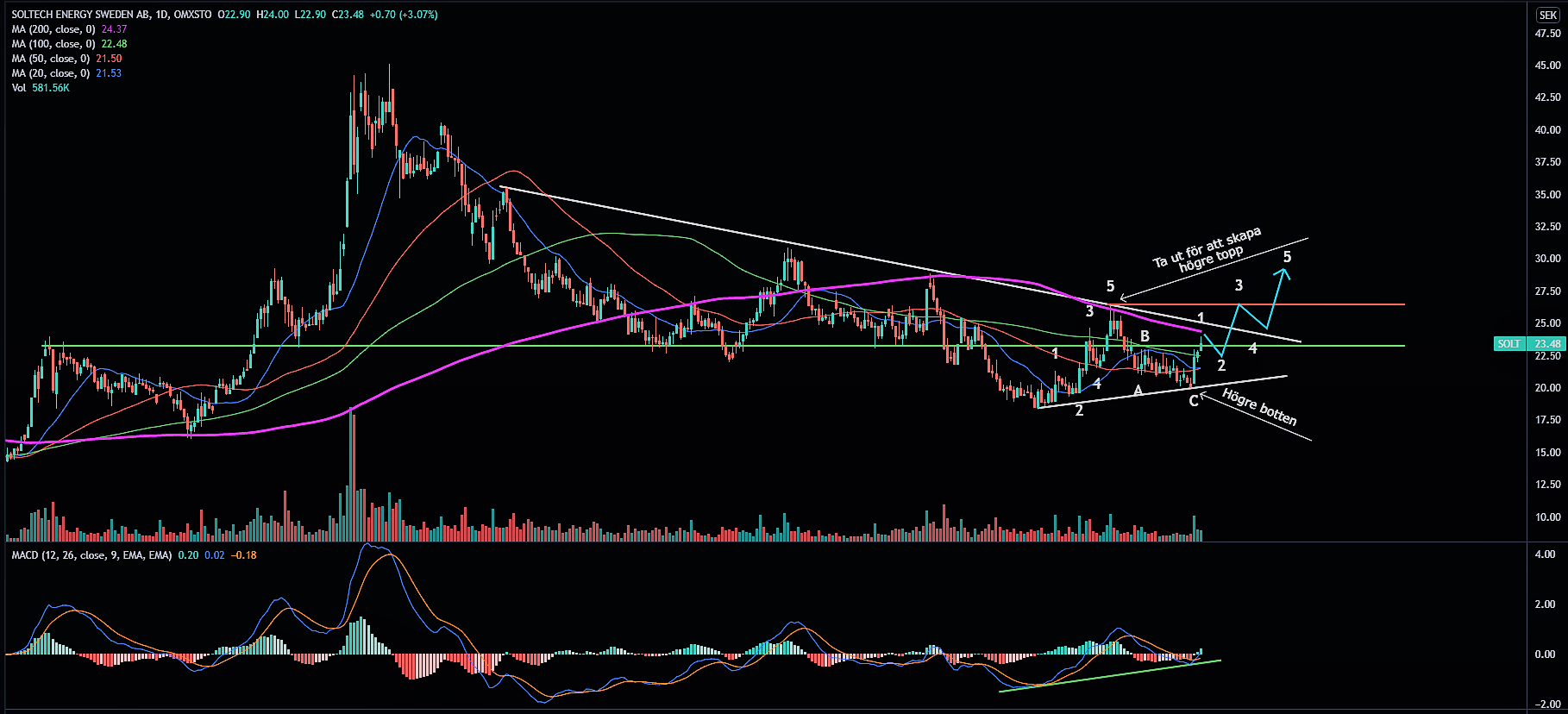The image size is (1568, 714).
Task: Select the MA (100, close, 0) indicator legend
Action: (53, 44)
